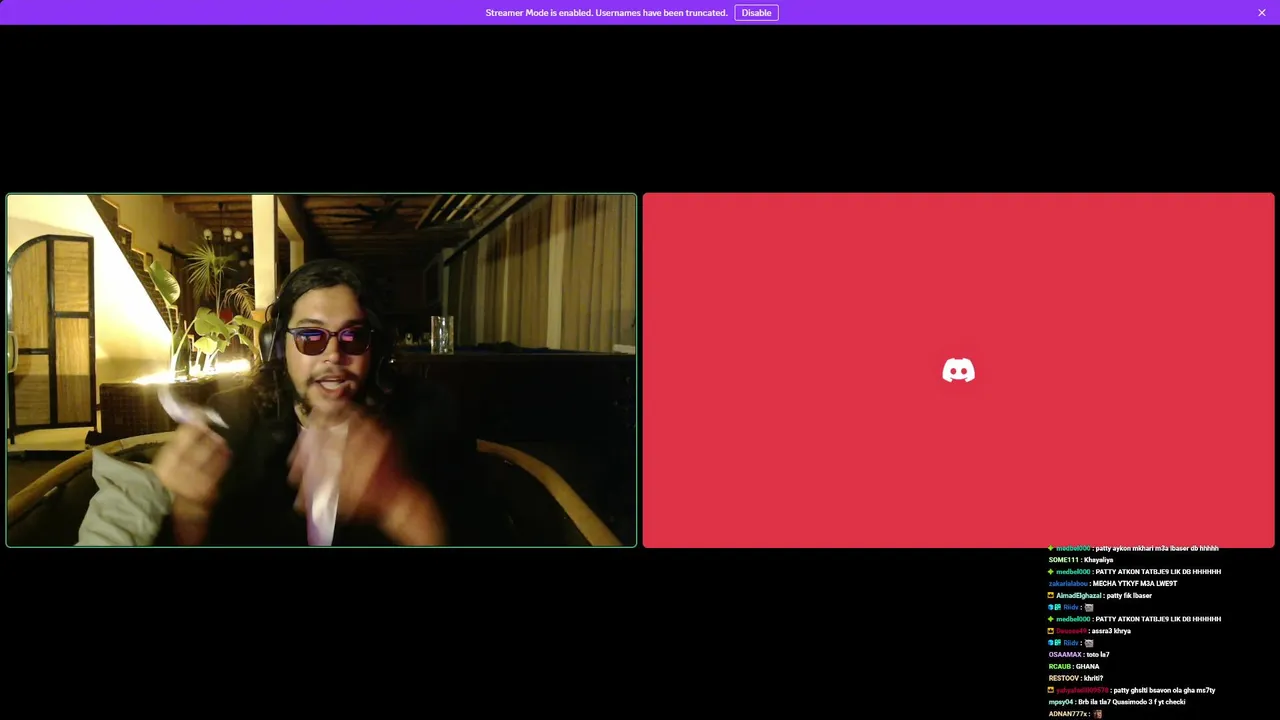Disable Streamer Mode via the banner button
The width and height of the screenshot is (1280, 720).
[756, 13]
